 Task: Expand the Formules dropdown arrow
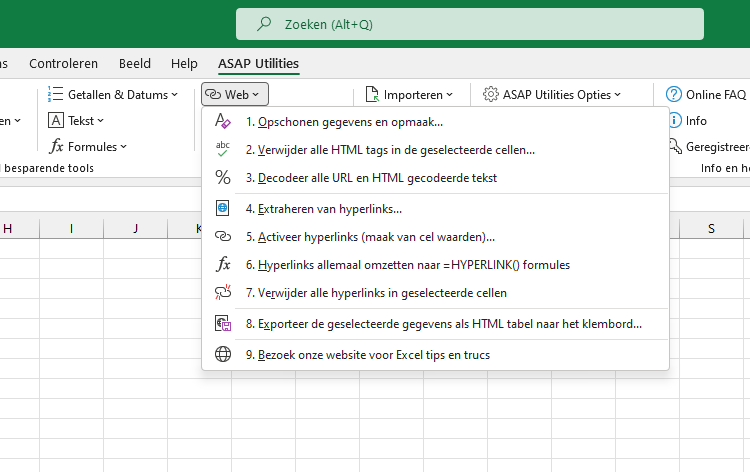click(x=123, y=147)
